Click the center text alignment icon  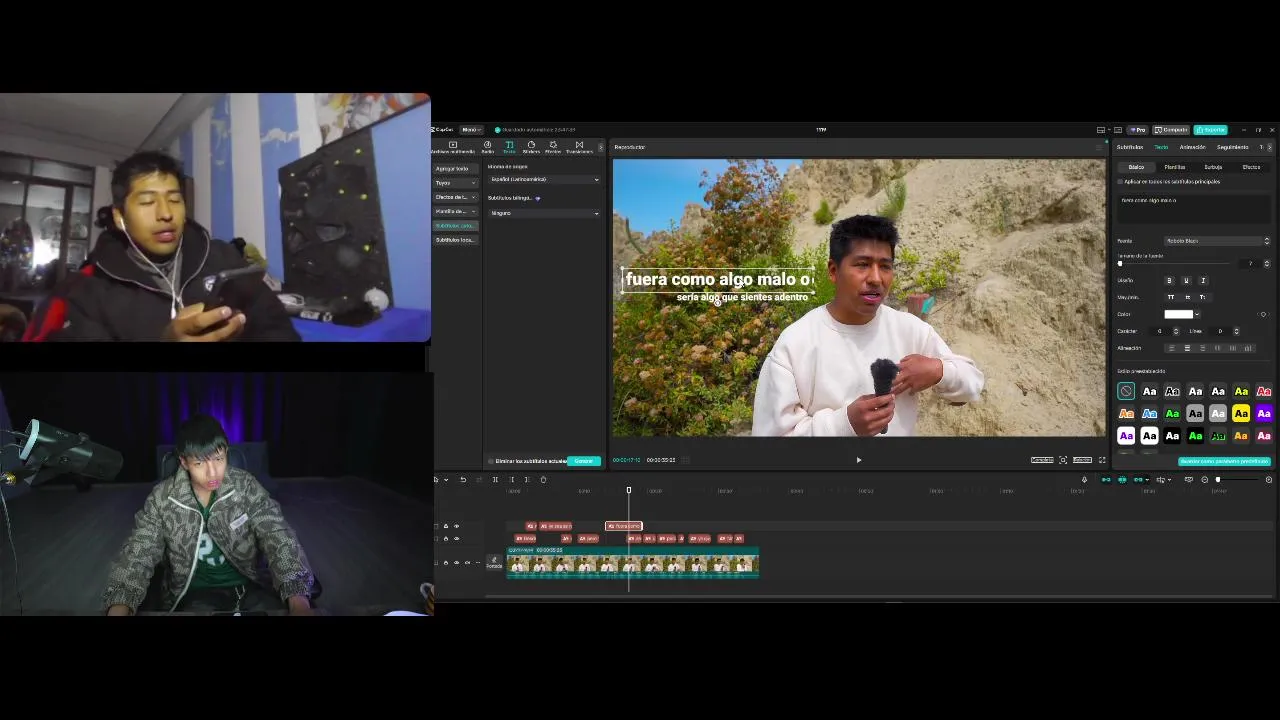point(1187,348)
